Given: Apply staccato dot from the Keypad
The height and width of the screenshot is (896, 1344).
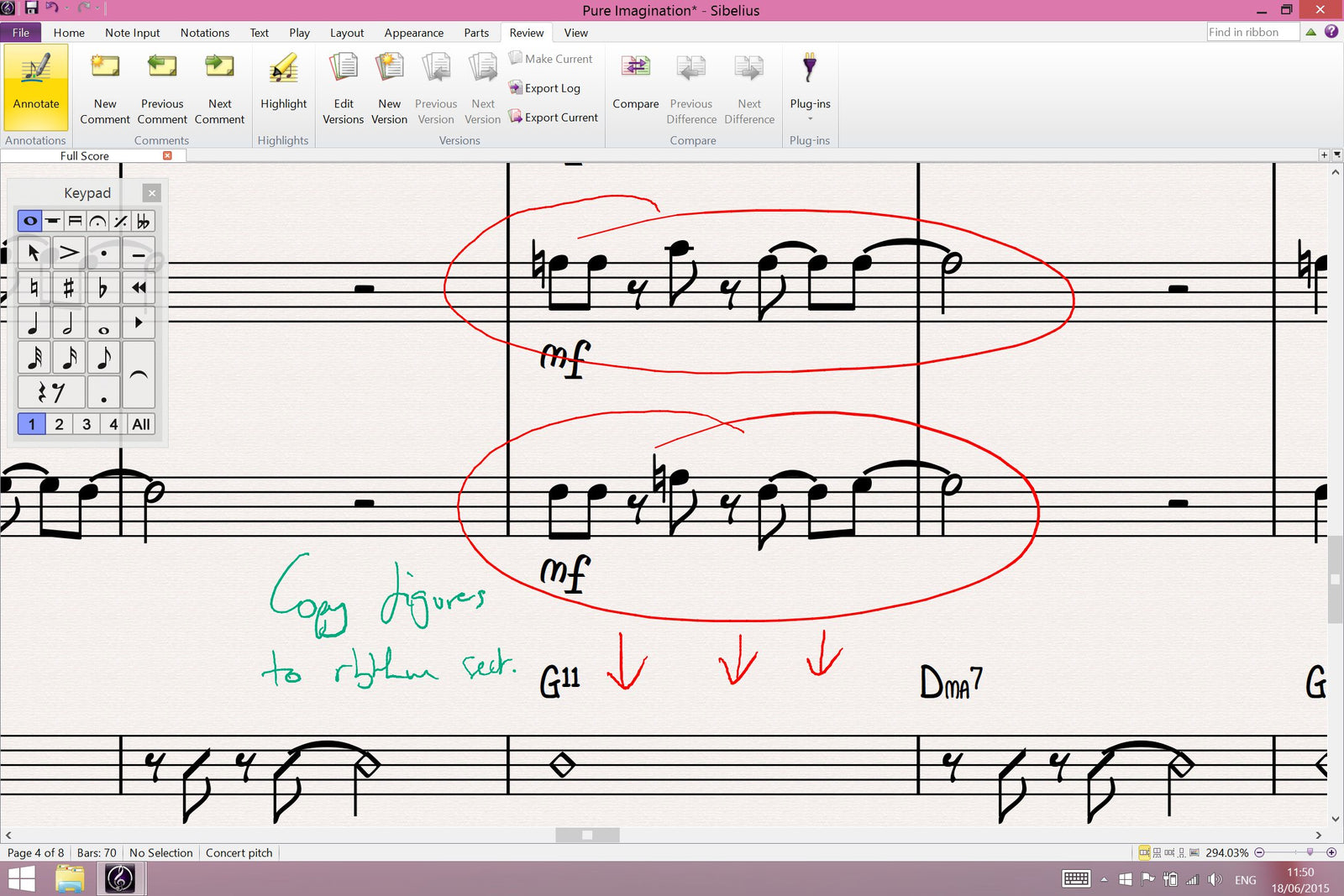Looking at the screenshot, I should (103, 252).
